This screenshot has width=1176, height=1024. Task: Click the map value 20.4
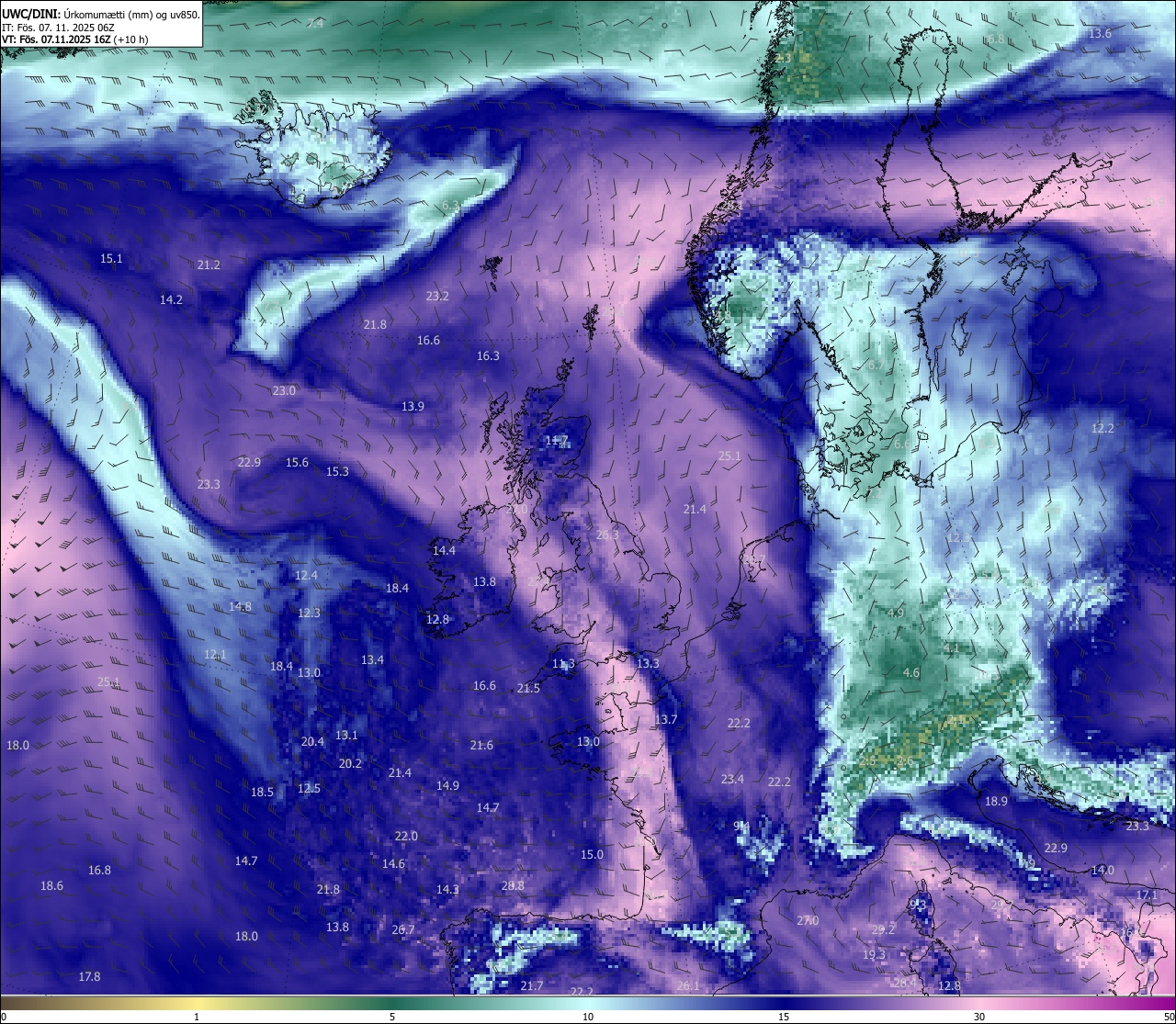[312, 742]
